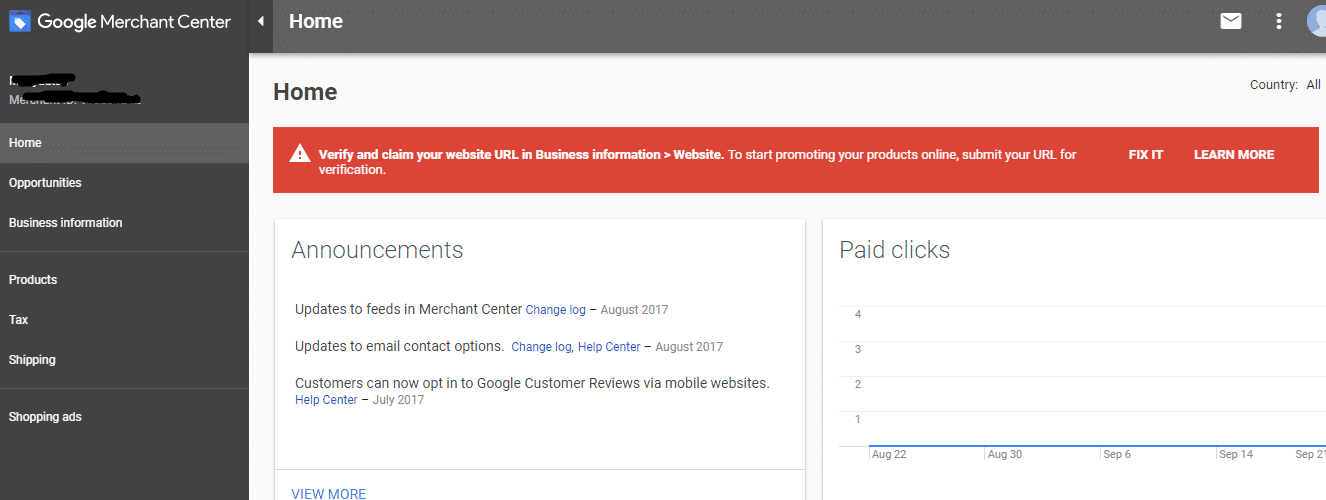Open the mail envelope icon
The image size is (1326, 500).
pyautogui.click(x=1231, y=21)
